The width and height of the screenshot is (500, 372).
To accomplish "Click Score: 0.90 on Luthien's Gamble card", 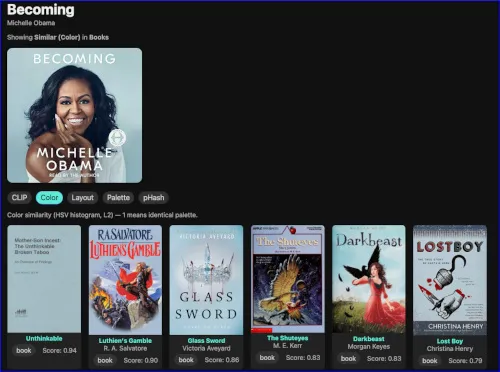I will [x=141, y=360].
